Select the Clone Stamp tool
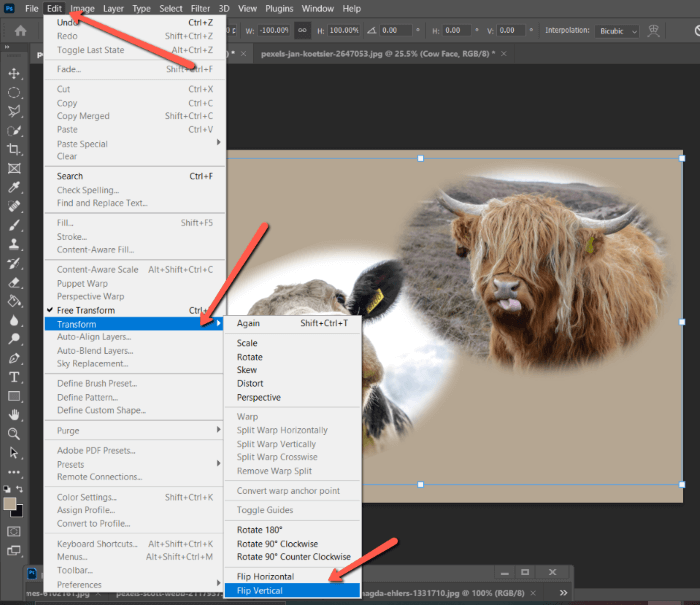This screenshot has height=605, width=700. (x=14, y=244)
